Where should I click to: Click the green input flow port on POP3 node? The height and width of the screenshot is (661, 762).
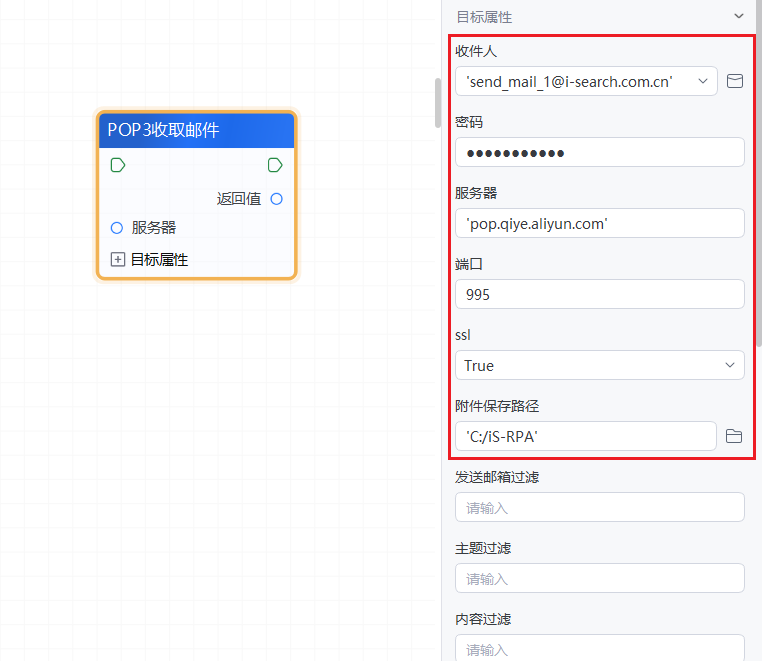coord(118,165)
